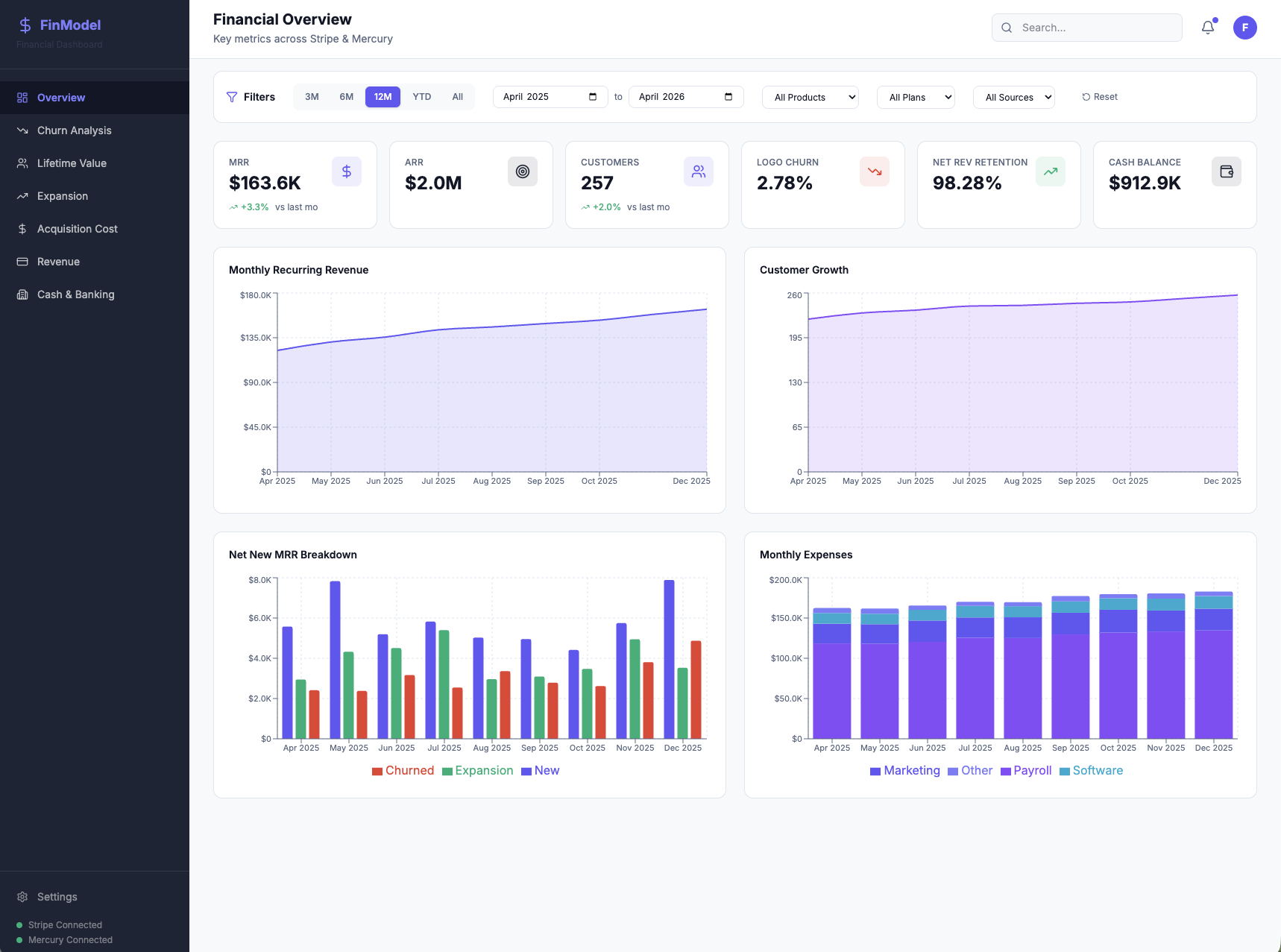Click the Cash & Banking building icon
The width and height of the screenshot is (1281, 952).
22,294
